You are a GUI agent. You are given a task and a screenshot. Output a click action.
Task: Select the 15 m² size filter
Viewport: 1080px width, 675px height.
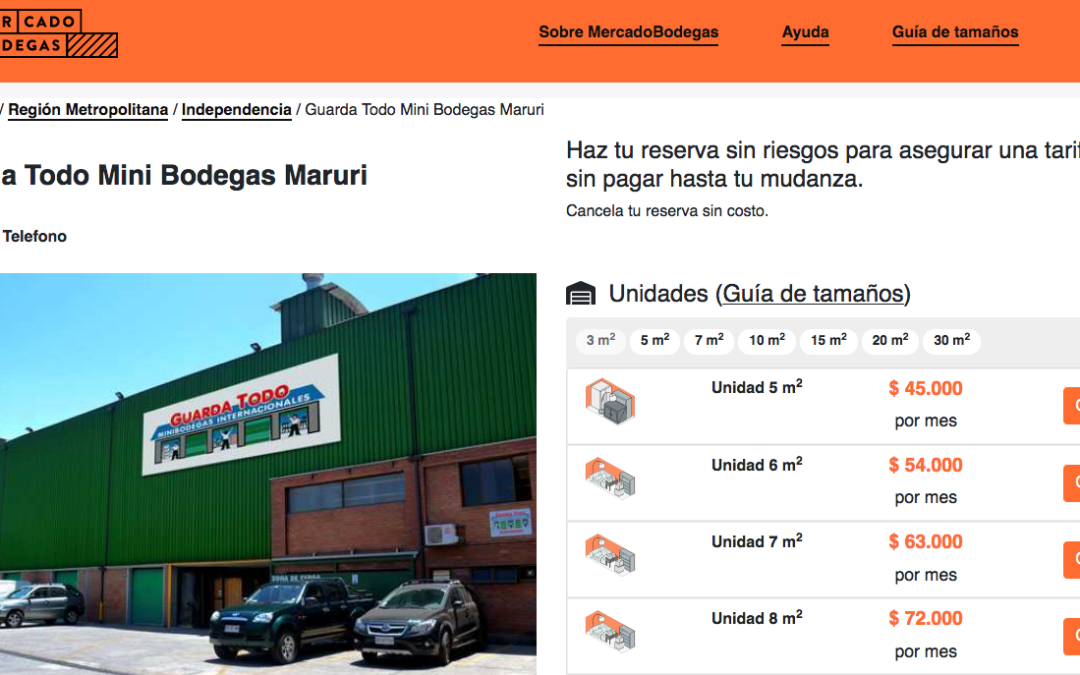[x=829, y=340]
